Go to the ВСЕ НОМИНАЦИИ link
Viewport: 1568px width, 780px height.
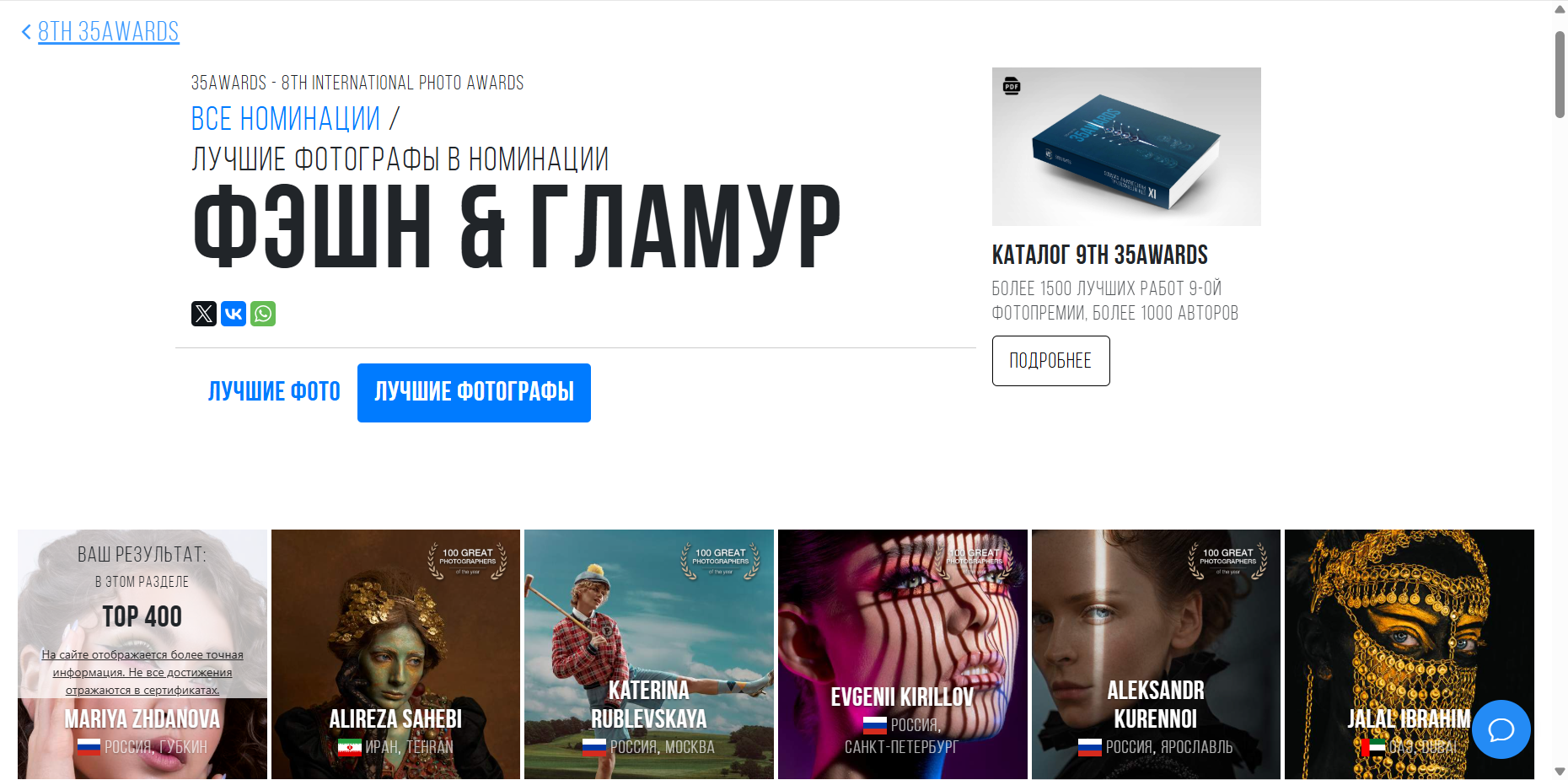click(x=286, y=119)
